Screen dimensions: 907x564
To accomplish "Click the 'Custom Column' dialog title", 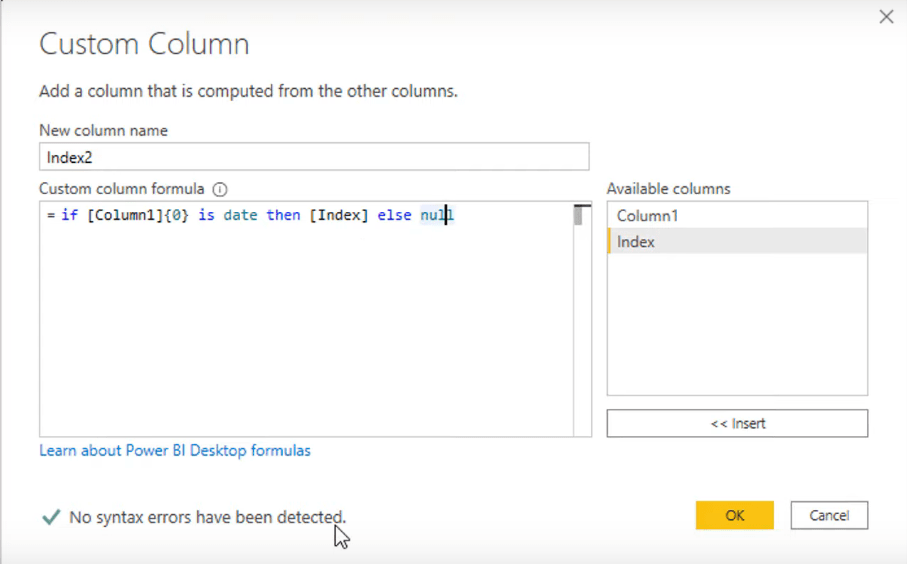I will coord(144,44).
